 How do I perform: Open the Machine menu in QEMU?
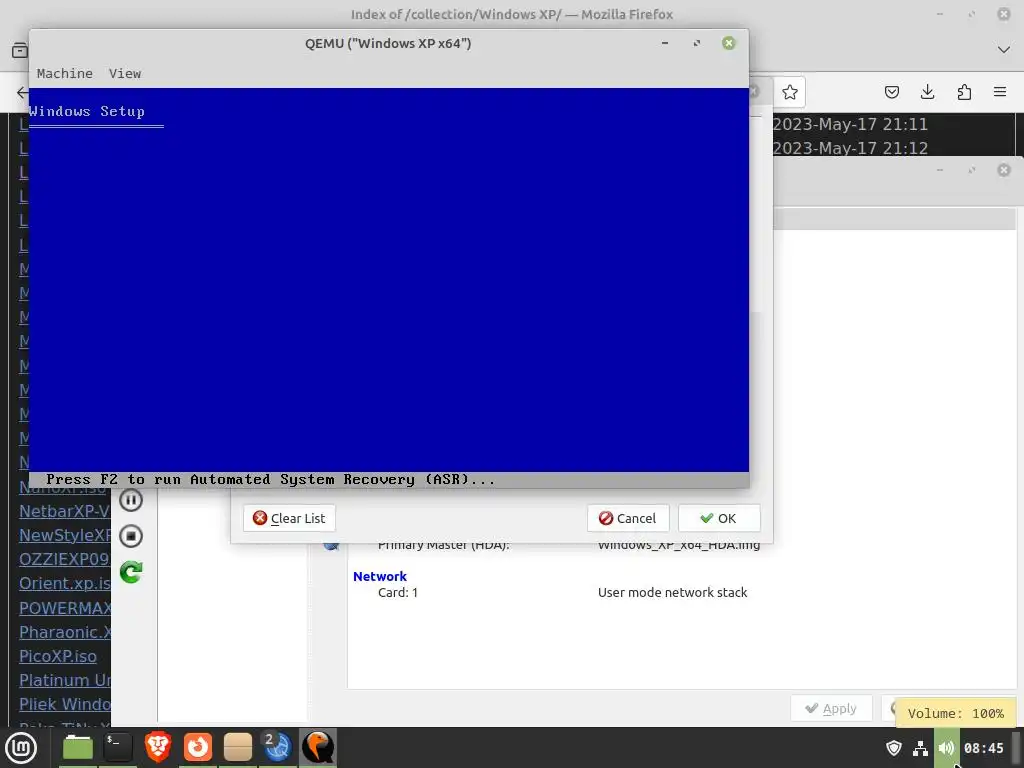coord(64,73)
